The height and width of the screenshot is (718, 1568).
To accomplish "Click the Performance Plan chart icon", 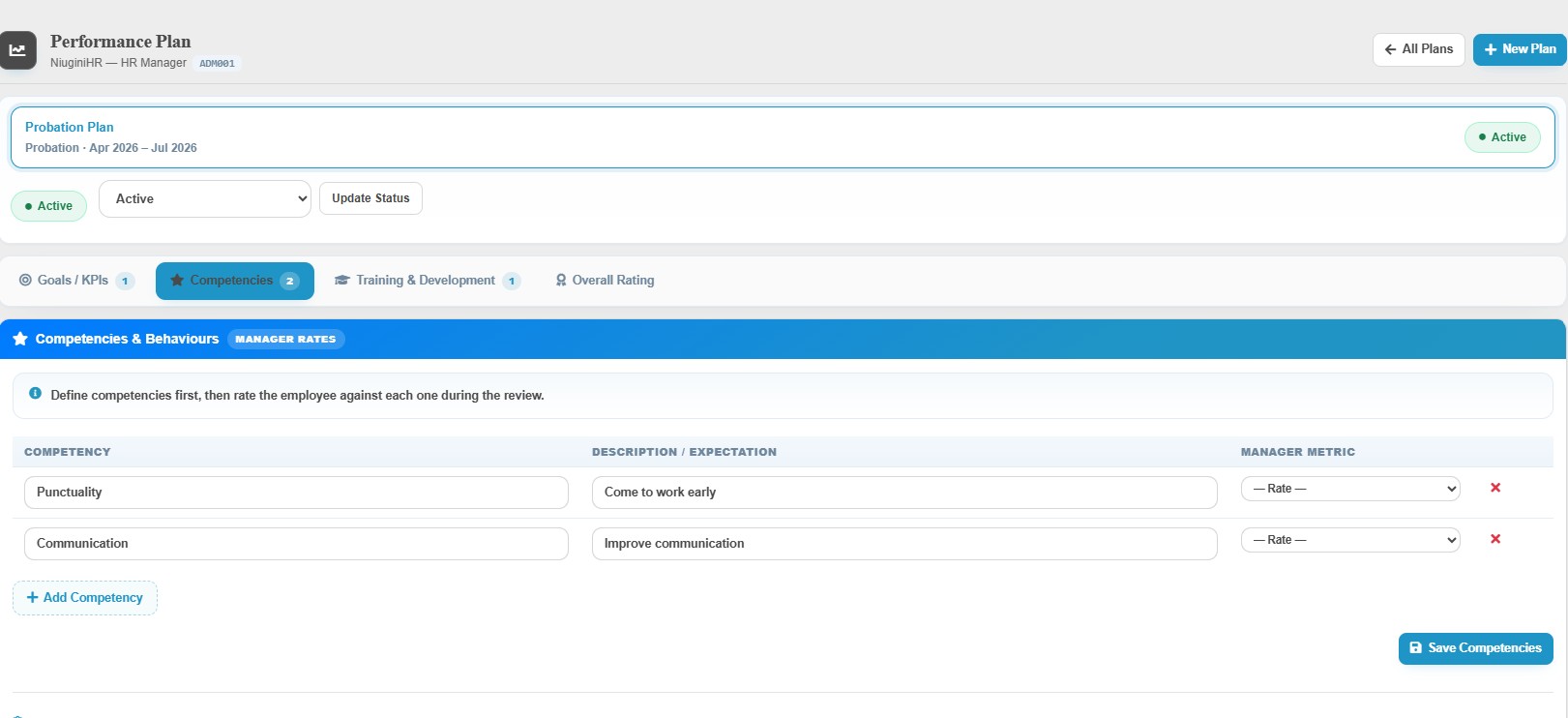I will (17, 50).
